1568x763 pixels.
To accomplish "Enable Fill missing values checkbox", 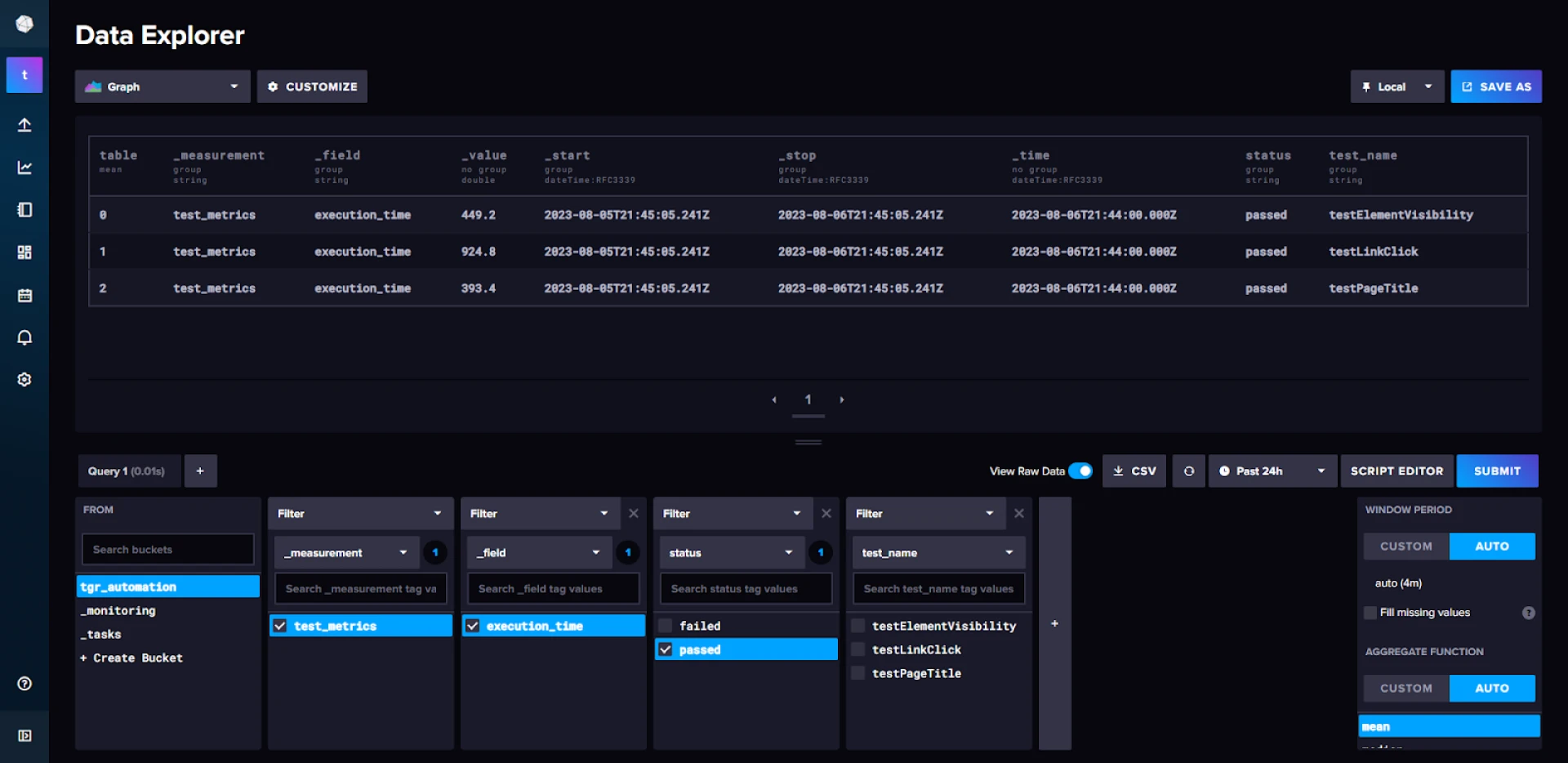I will tap(1370, 613).
